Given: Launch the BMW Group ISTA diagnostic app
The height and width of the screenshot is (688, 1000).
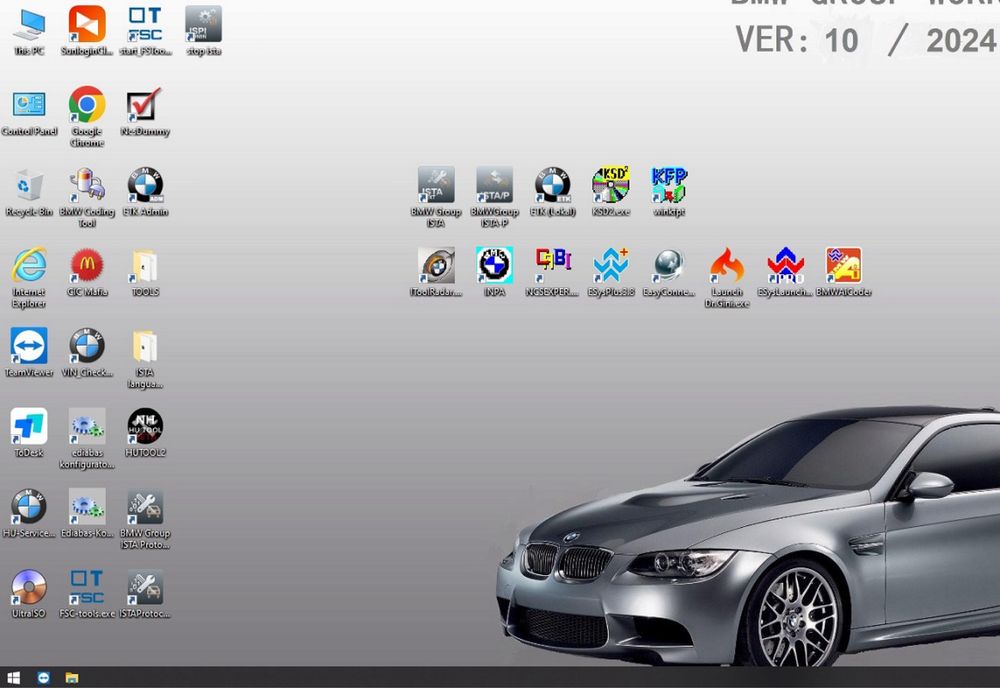Looking at the screenshot, I should pos(436,197).
